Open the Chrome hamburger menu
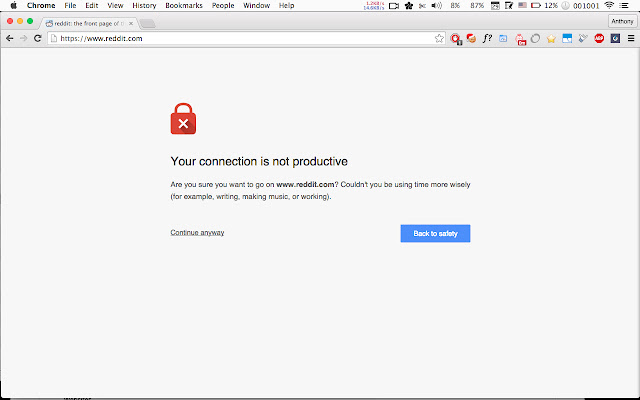 pyautogui.click(x=631, y=38)
